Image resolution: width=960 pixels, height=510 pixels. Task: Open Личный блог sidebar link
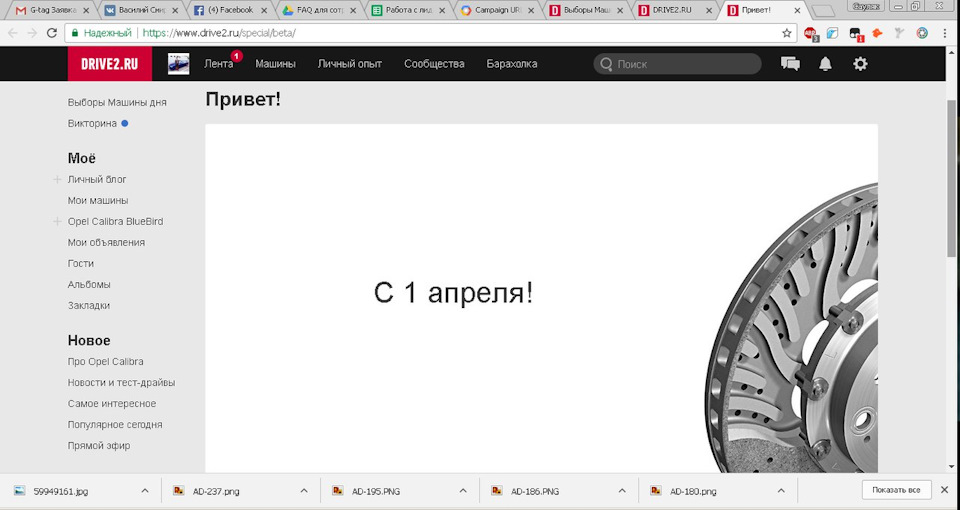pyautogui.click(x=97, y=179)
